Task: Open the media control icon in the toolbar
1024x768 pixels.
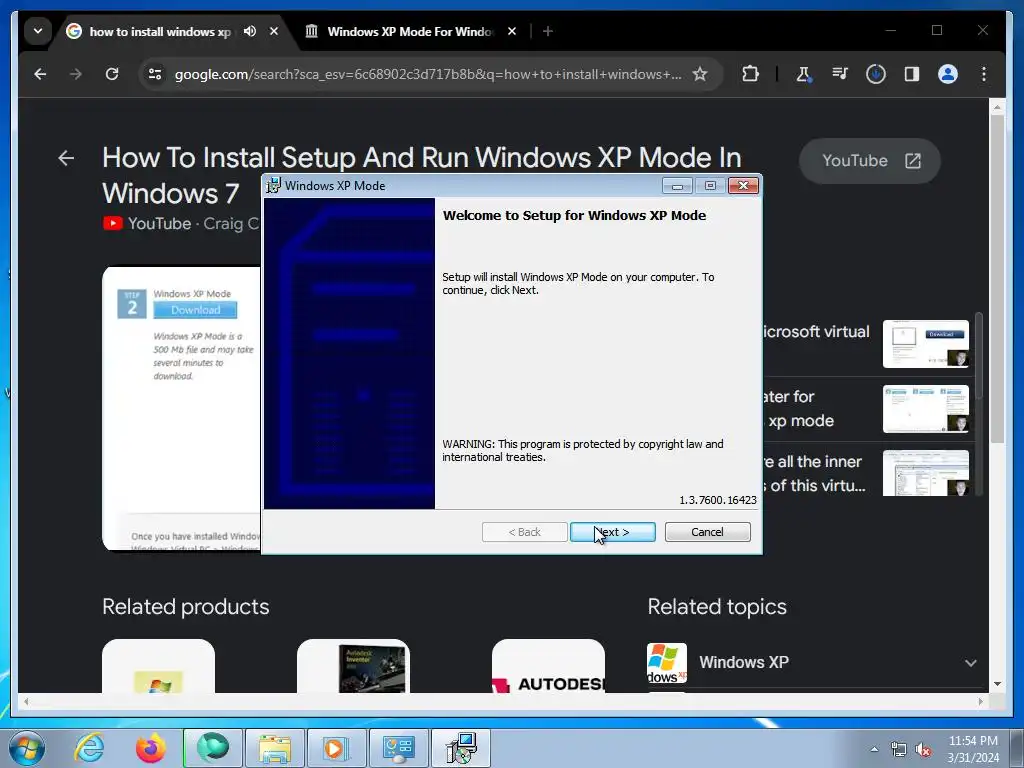Action: pyautogui.click(x=840, y=74)
